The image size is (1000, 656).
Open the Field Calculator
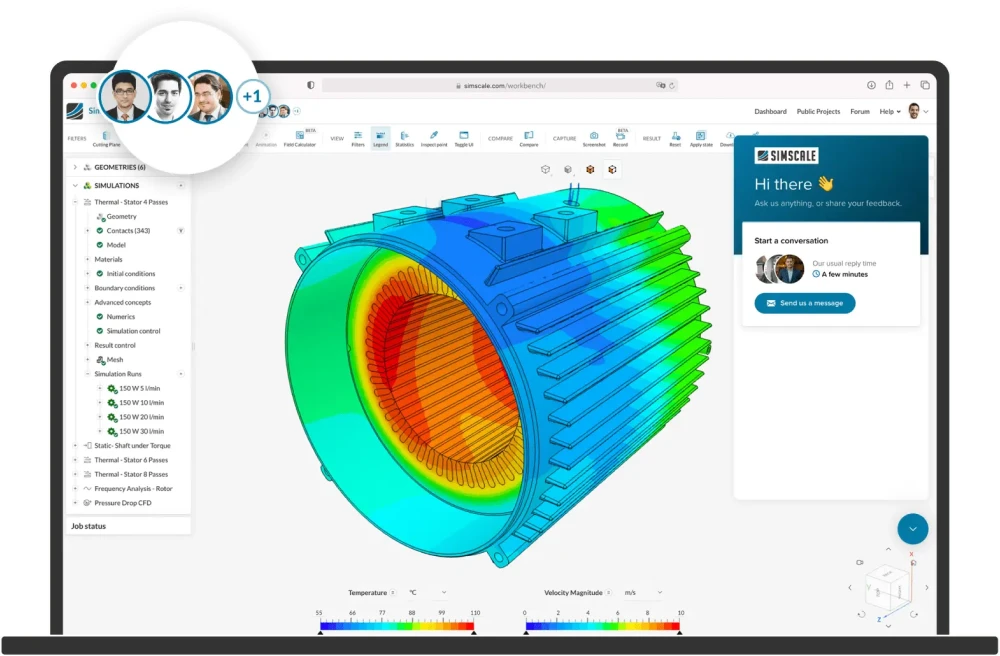[x=300, y=134]
